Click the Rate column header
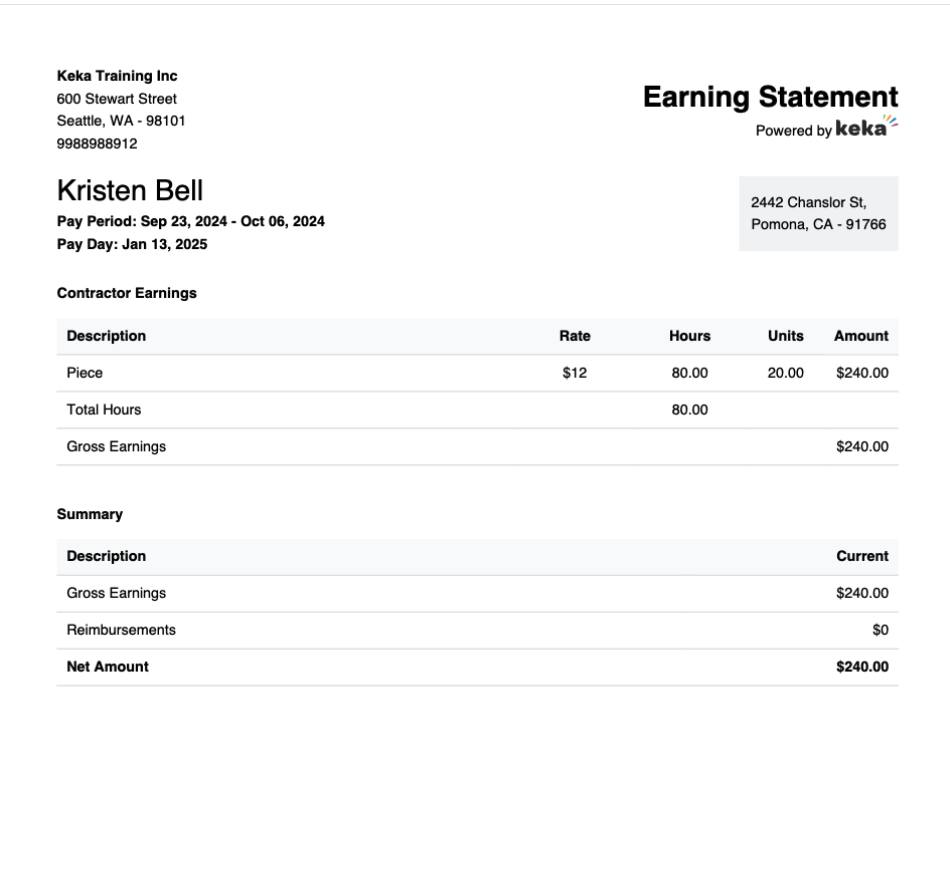 click(575, 336)
